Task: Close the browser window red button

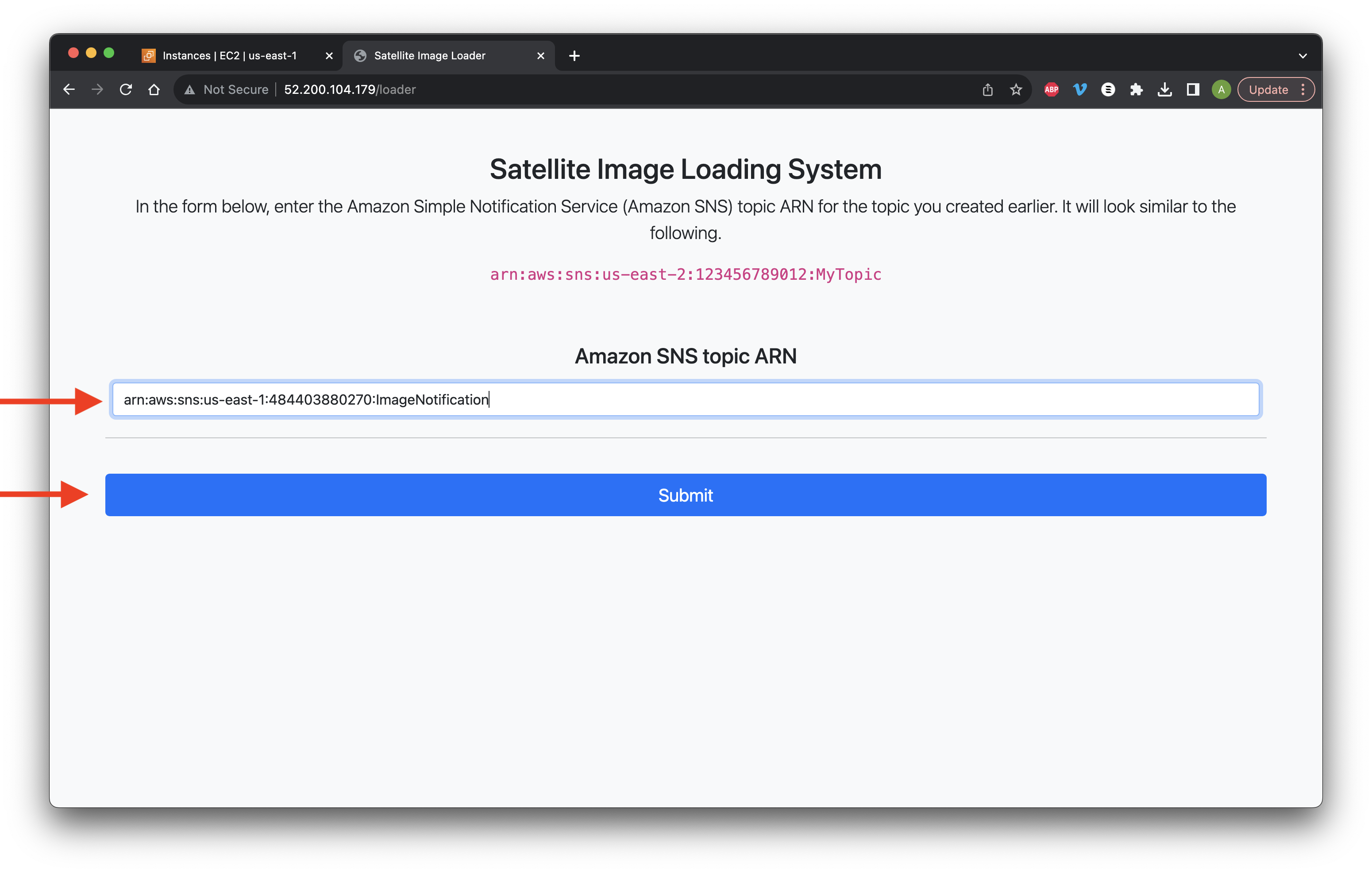Action: (73, 53)
